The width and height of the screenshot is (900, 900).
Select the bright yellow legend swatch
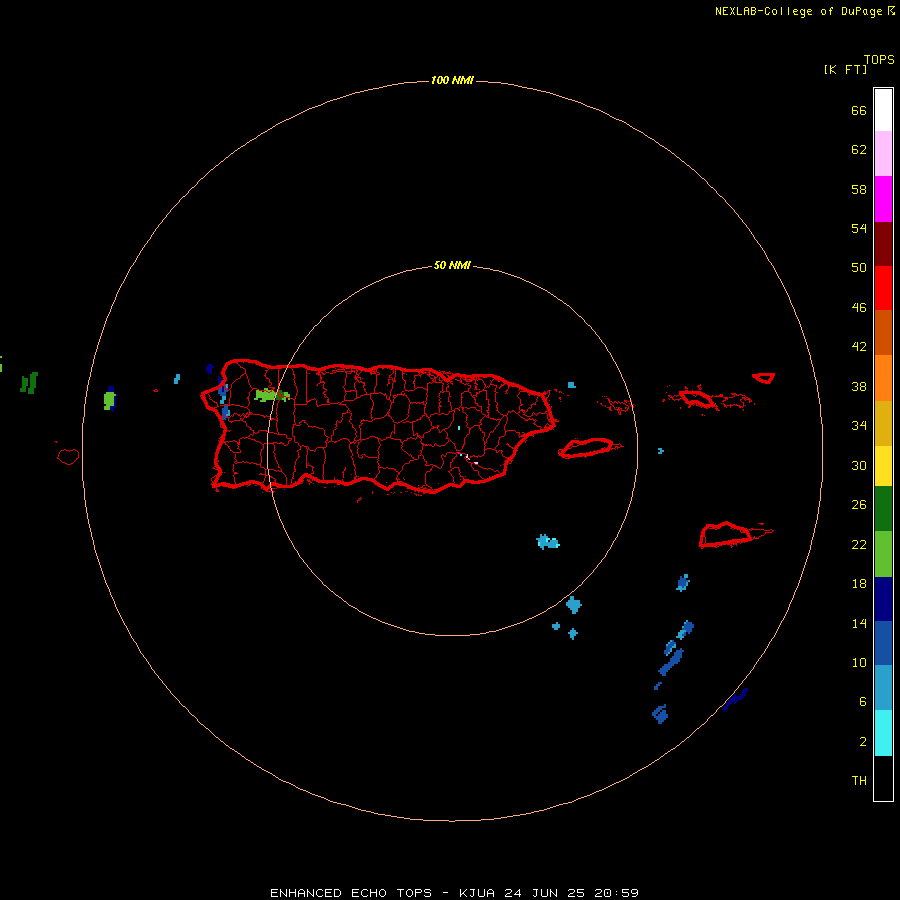pyautogui.click(x=883, y=466)
